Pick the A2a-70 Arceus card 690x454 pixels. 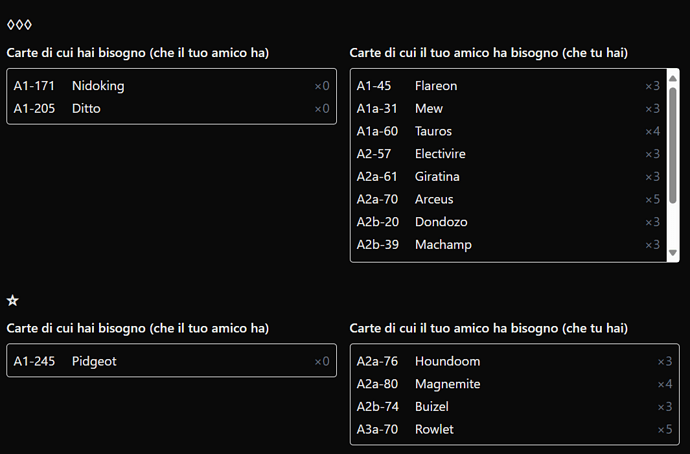(508, 199)
